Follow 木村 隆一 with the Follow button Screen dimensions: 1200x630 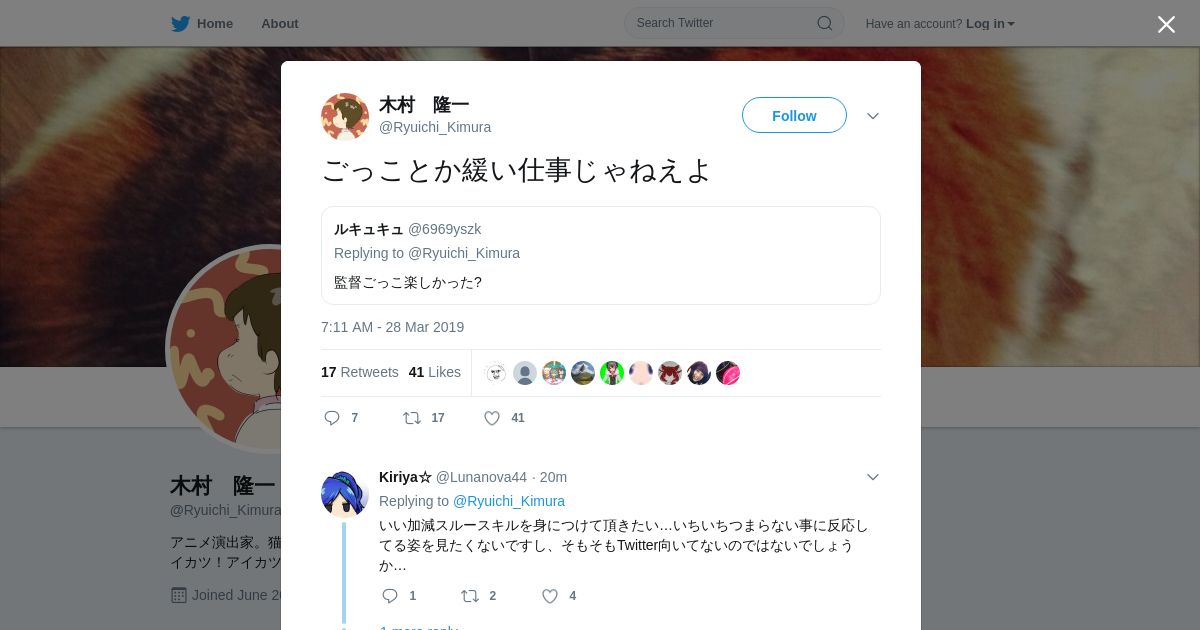(794, 115)
